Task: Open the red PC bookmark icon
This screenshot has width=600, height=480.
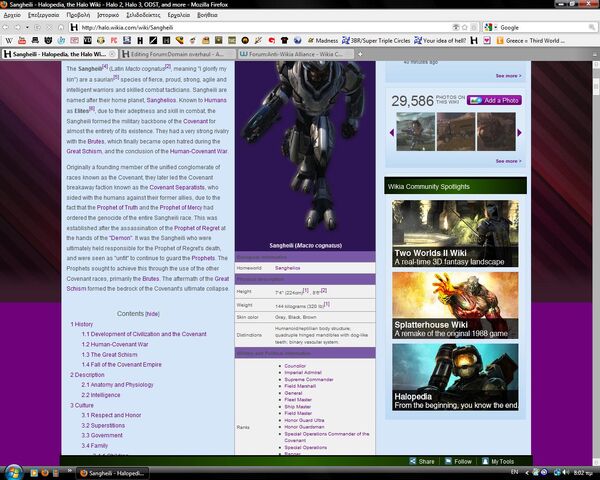Action: pyautogui.click(x=114, y=40)
